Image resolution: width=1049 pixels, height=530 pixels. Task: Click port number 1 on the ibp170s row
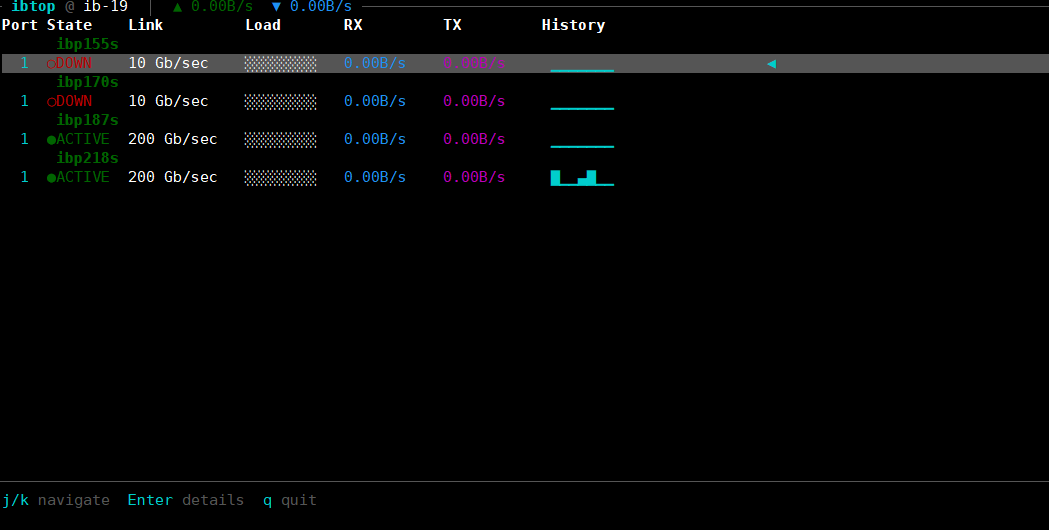[25, 102]
